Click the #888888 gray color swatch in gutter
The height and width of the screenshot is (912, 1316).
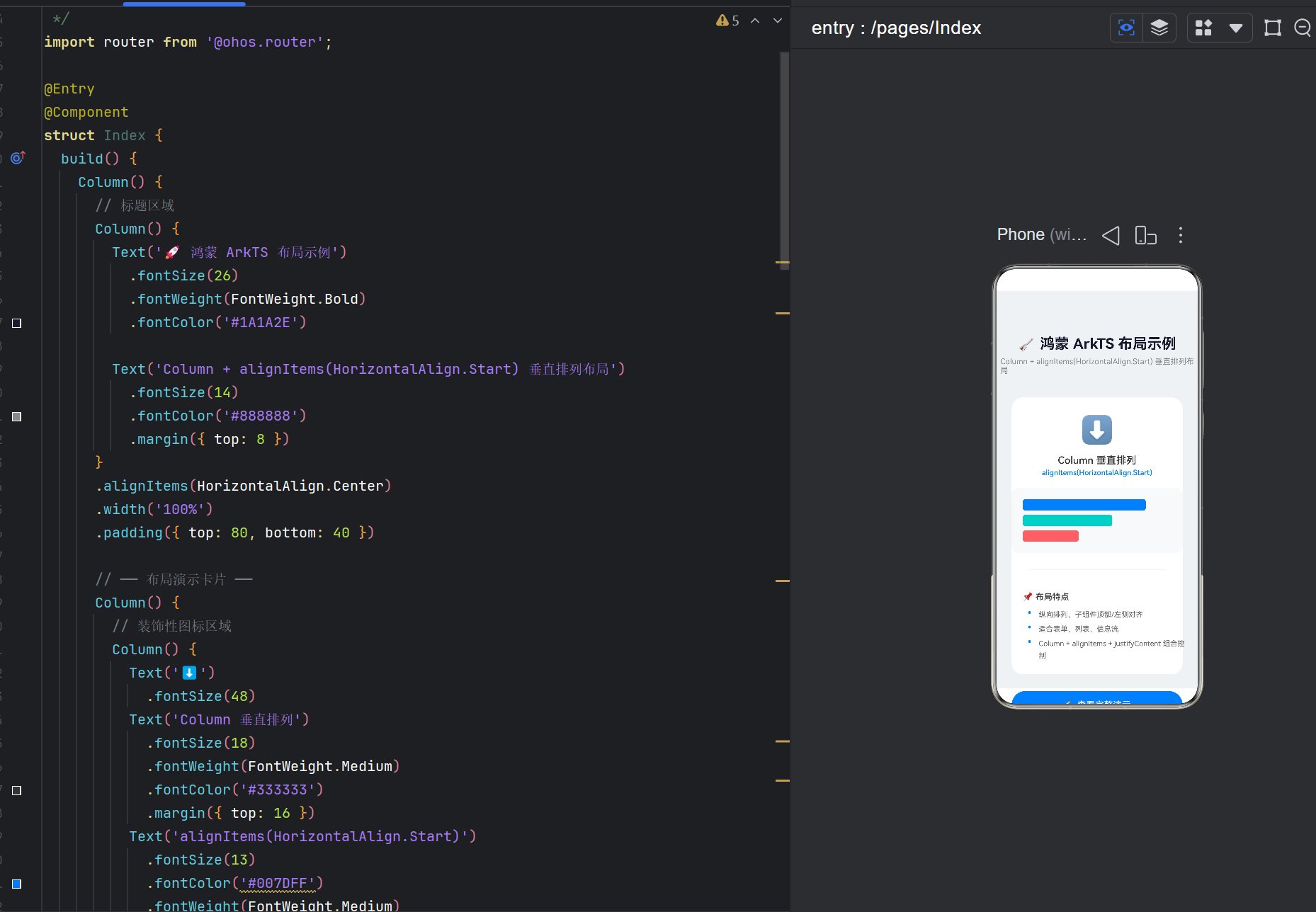[17, 416]
